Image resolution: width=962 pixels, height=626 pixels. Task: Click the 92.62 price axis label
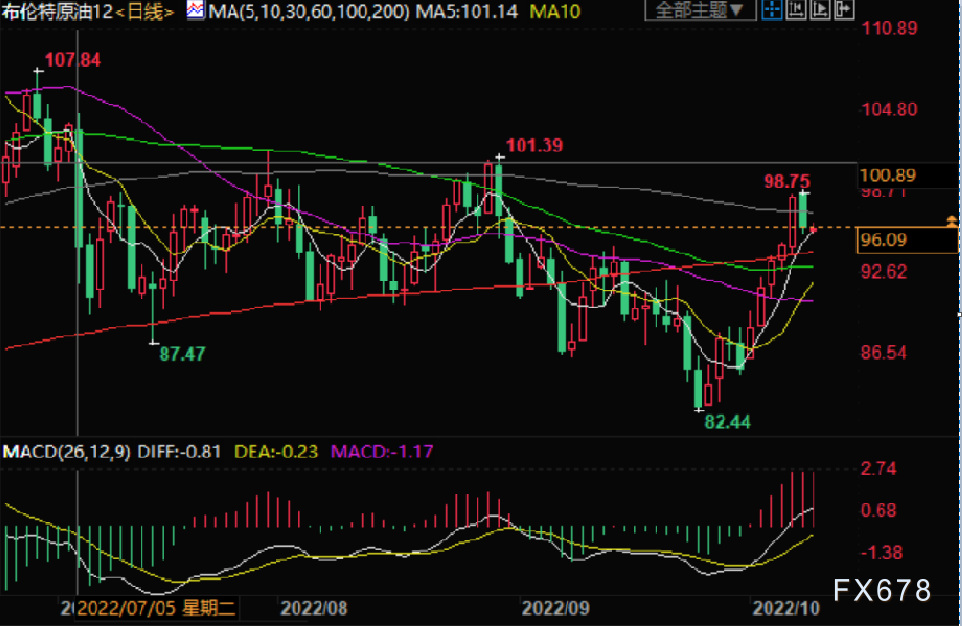pyautogui.click(x=884, y=272)
